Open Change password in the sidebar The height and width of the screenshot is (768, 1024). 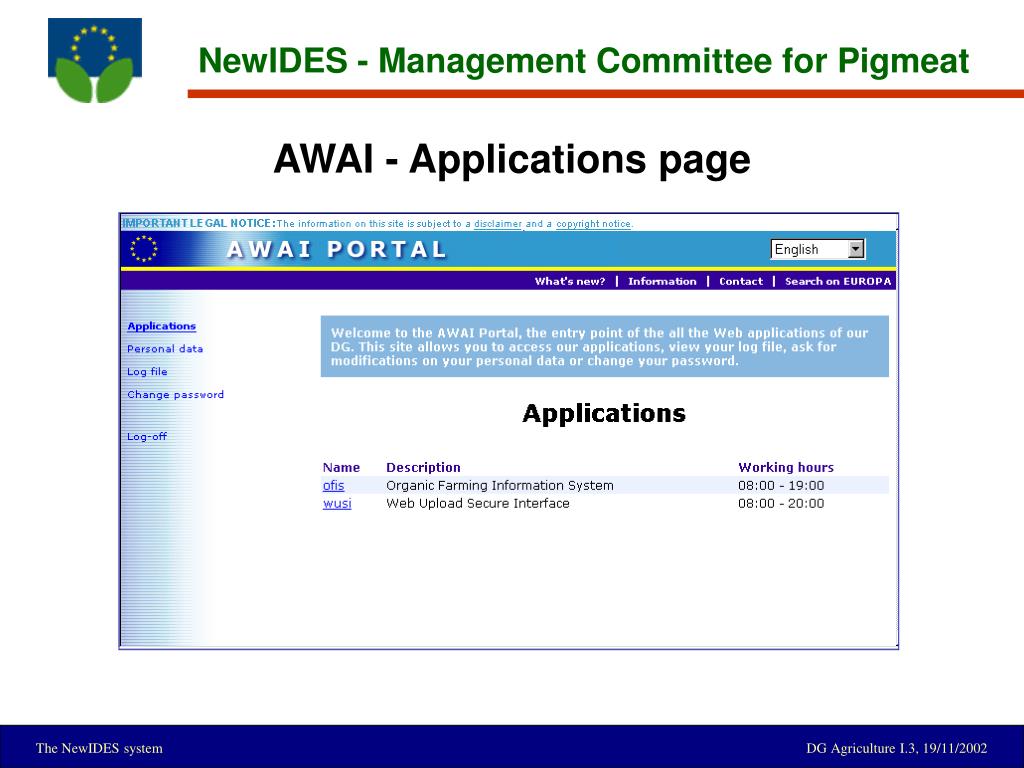point(176,394)
